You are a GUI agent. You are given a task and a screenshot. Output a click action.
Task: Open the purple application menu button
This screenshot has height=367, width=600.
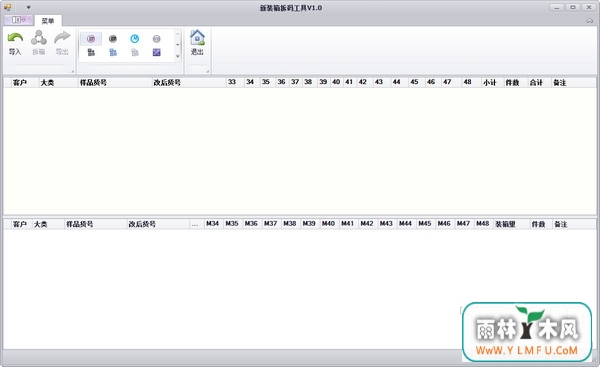coord(18,20)
